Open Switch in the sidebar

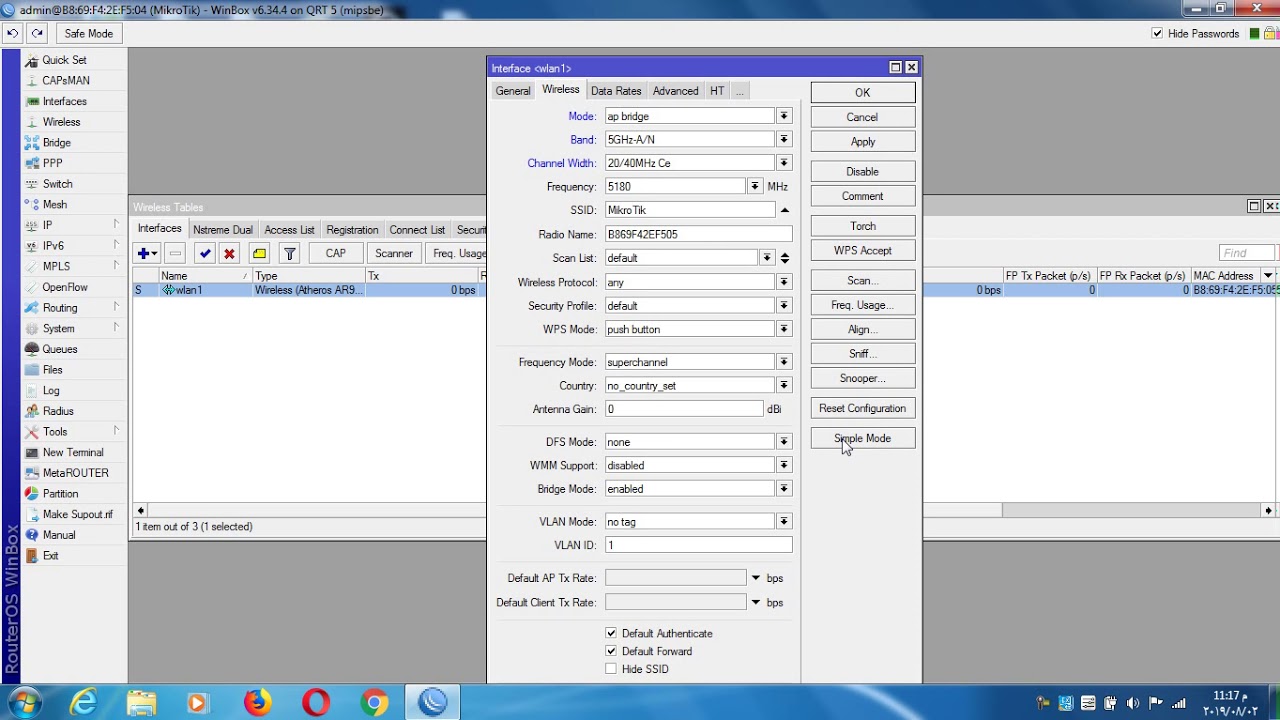(57, 184)
